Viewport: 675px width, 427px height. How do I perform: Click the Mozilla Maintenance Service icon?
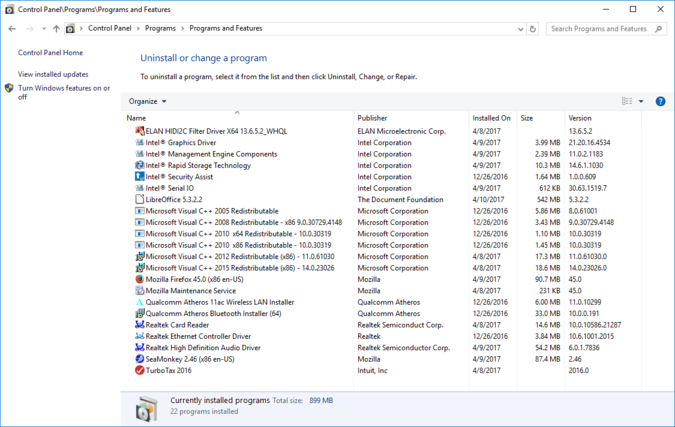[x=139, y=291]
